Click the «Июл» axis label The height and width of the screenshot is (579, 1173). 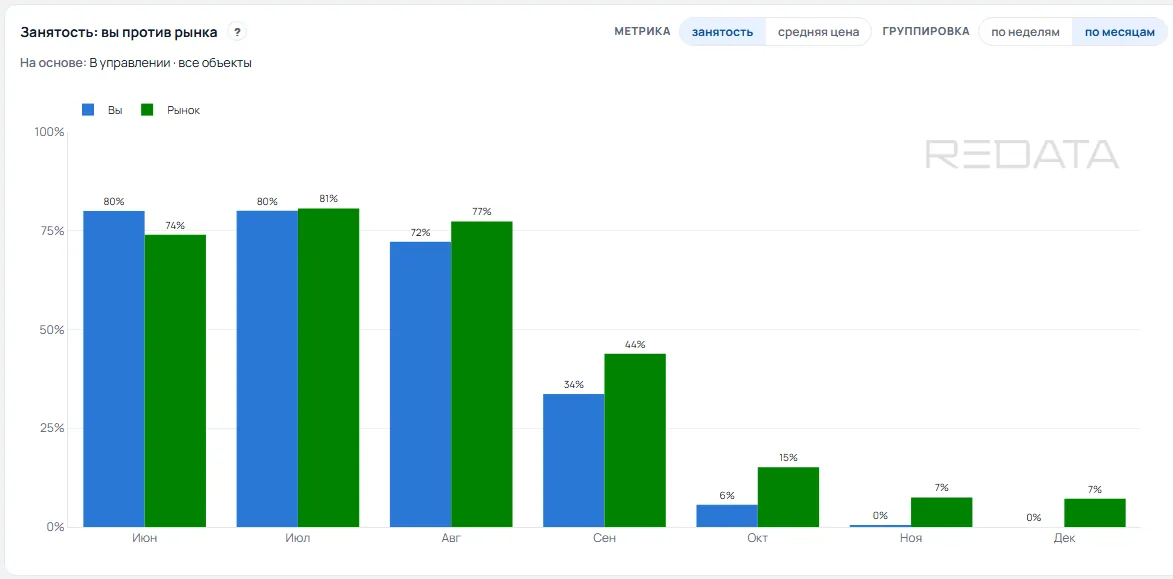(x=298, y=539)
